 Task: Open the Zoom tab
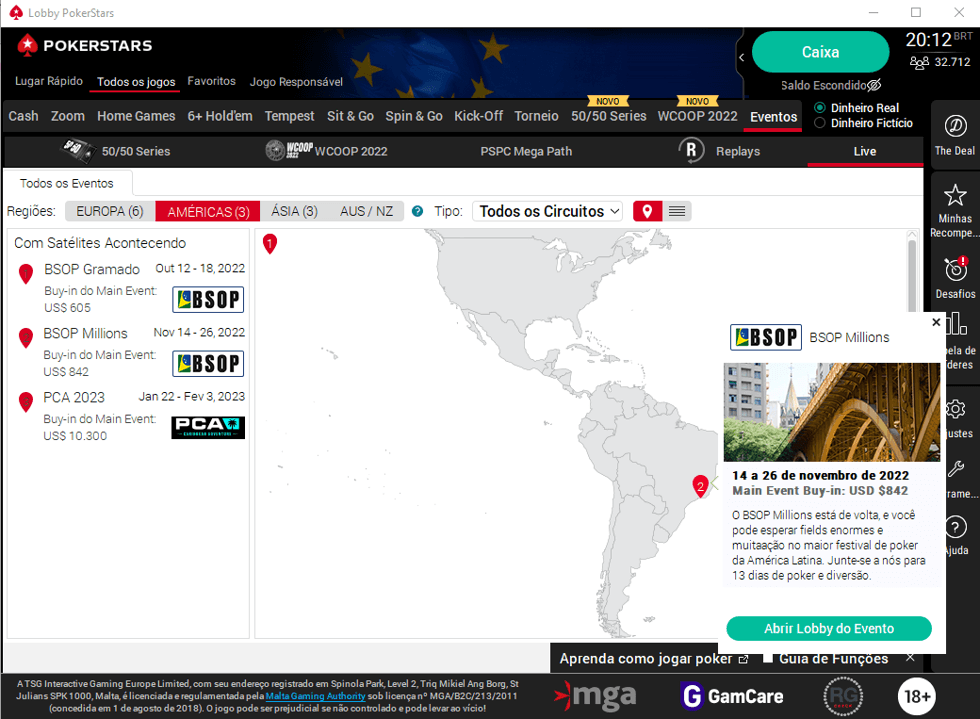68,116
